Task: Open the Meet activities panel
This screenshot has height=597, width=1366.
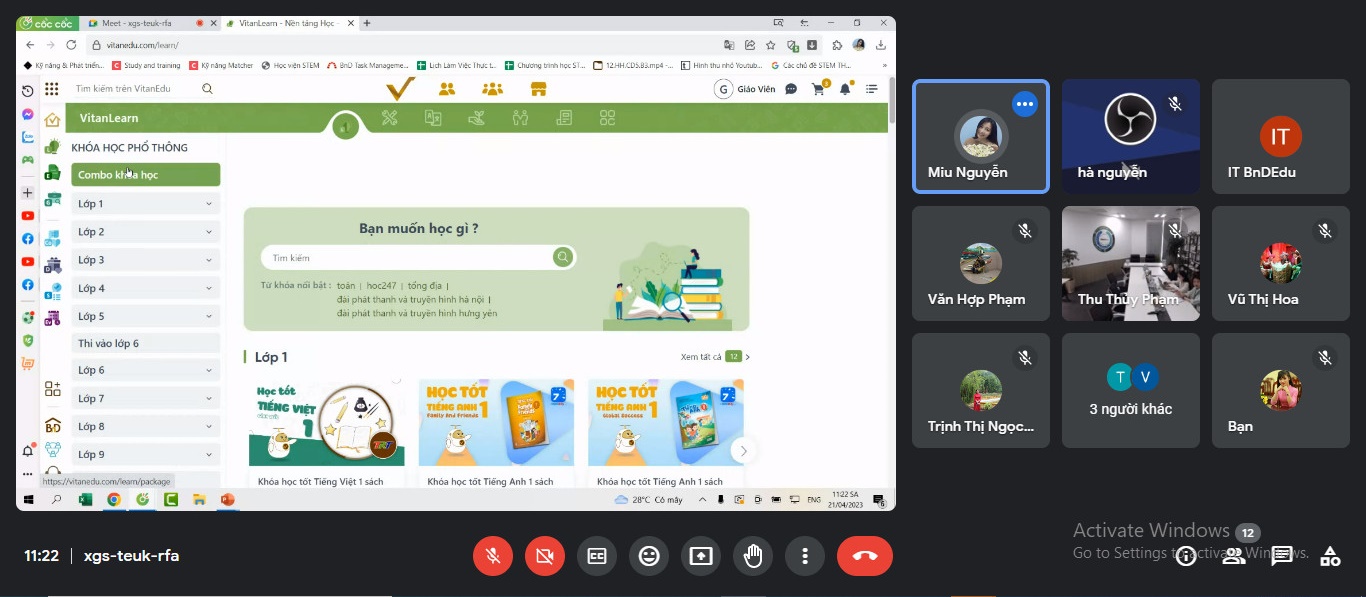Action: pos(1330,556)
